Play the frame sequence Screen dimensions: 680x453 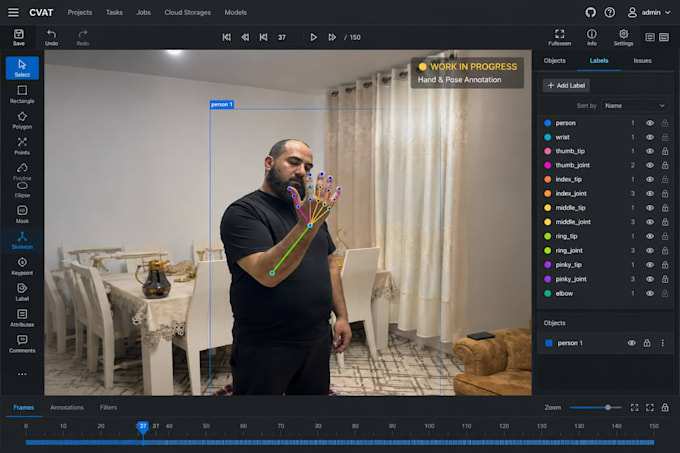313,37
